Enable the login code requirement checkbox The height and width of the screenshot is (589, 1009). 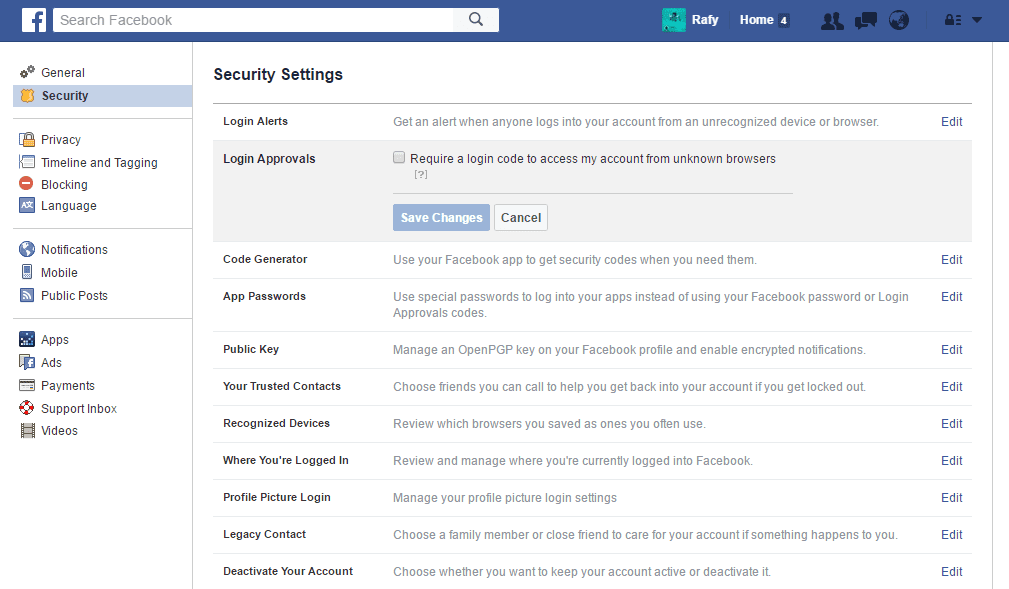click(399, 157)
